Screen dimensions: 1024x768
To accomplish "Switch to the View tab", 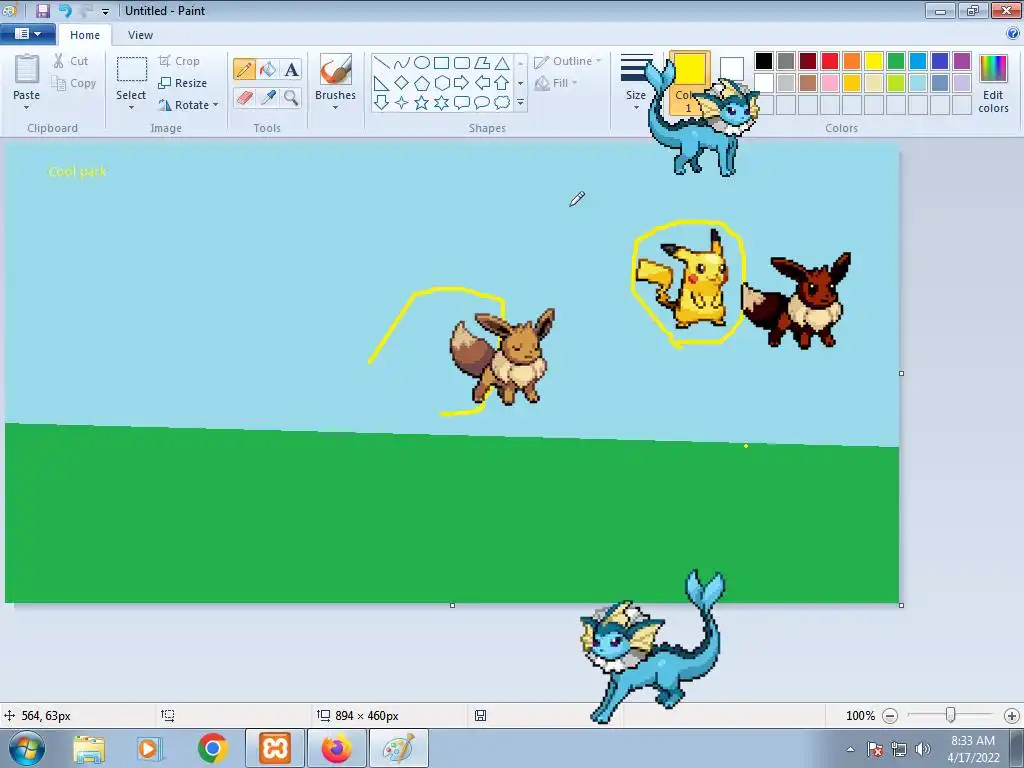I will click(x=140, y=35).
